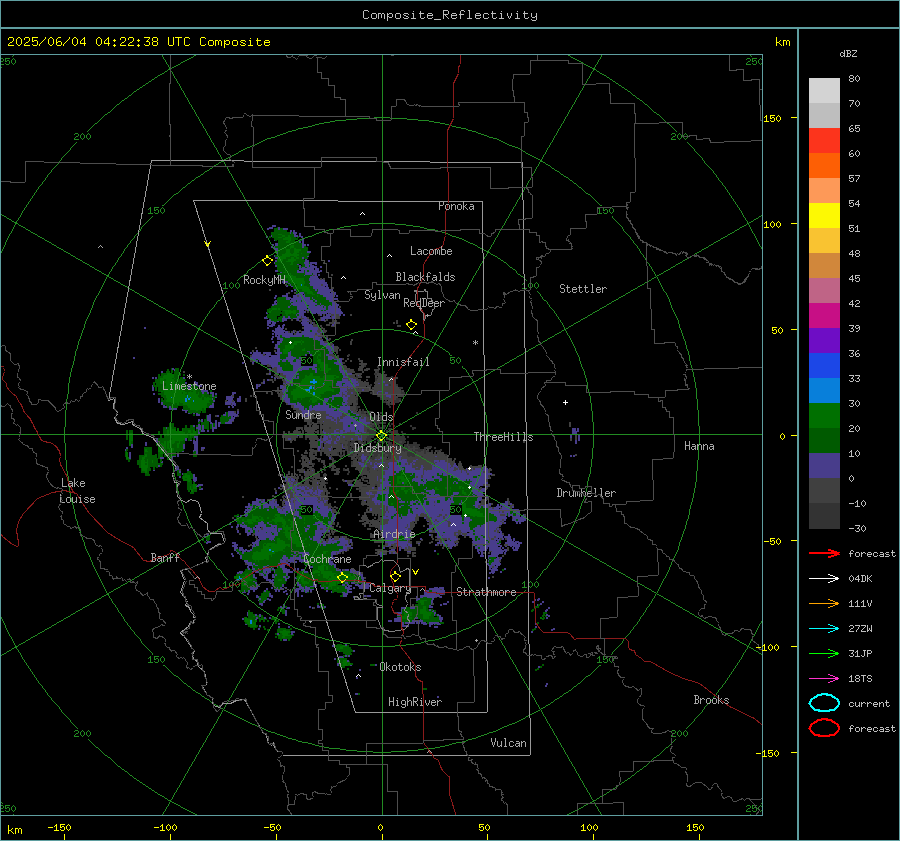Viewport: 900px width, 841px height.
Task: Click the Brooks city label
Action: click(711, 700)
